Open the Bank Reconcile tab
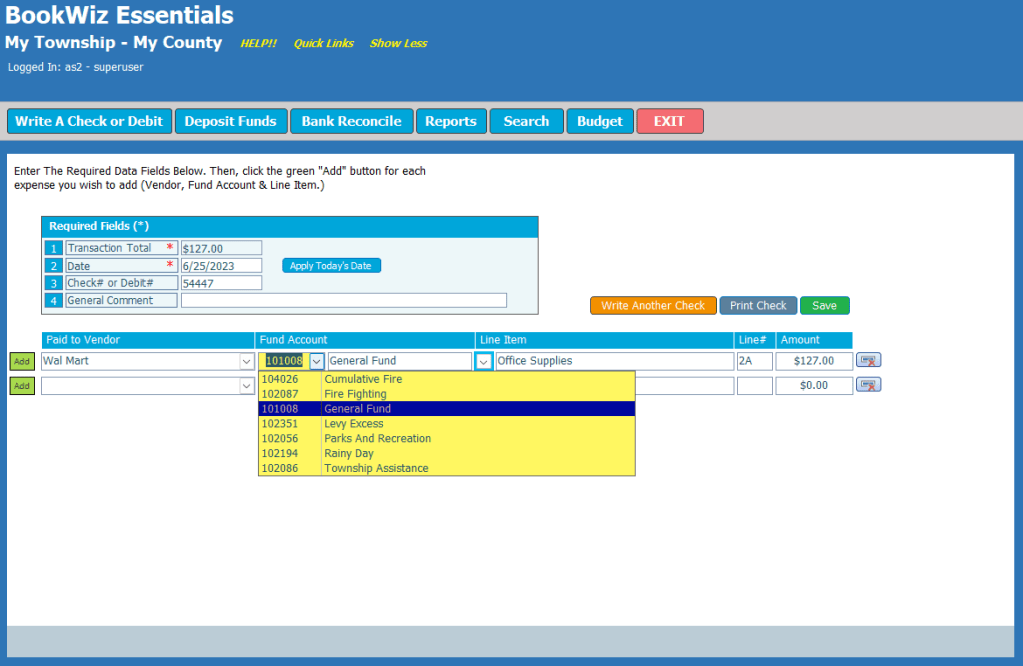The image size is (1023, 666). point(351,121)
